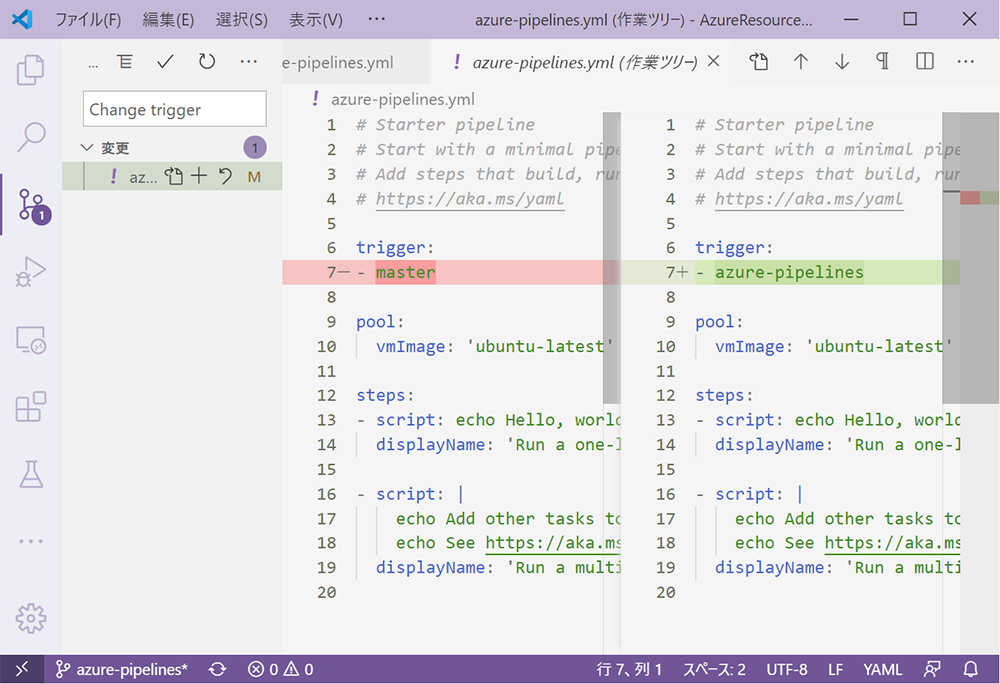Go to line via 行 7、列 1

[629, 669]
